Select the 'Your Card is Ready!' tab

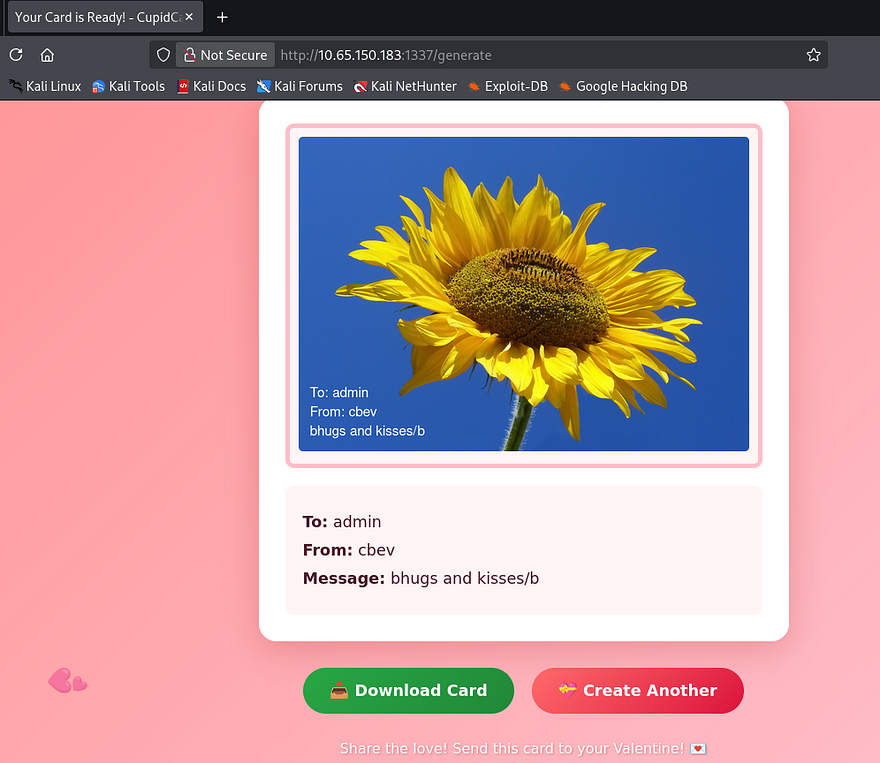tap(95, 17)
